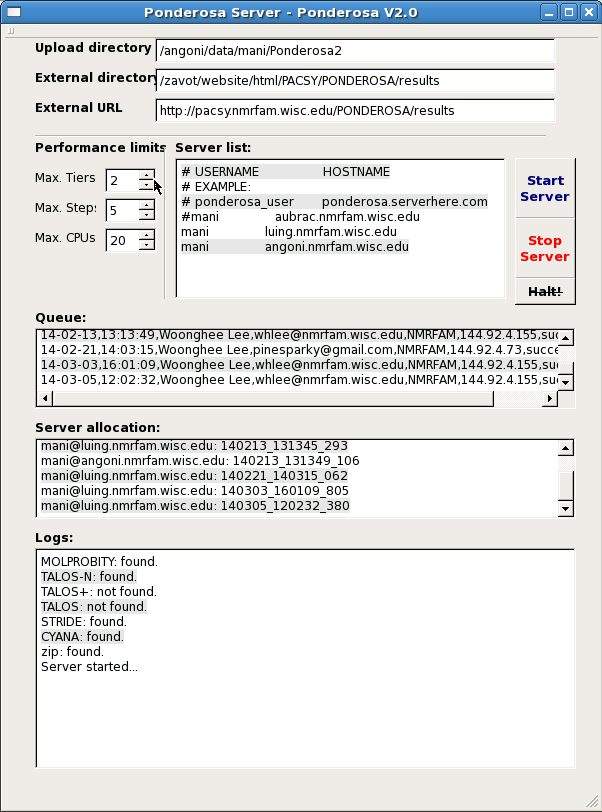Select queue entry with pinesparky@gmail.com
Viewport: 602px width, 812px height.
point(299,350)
